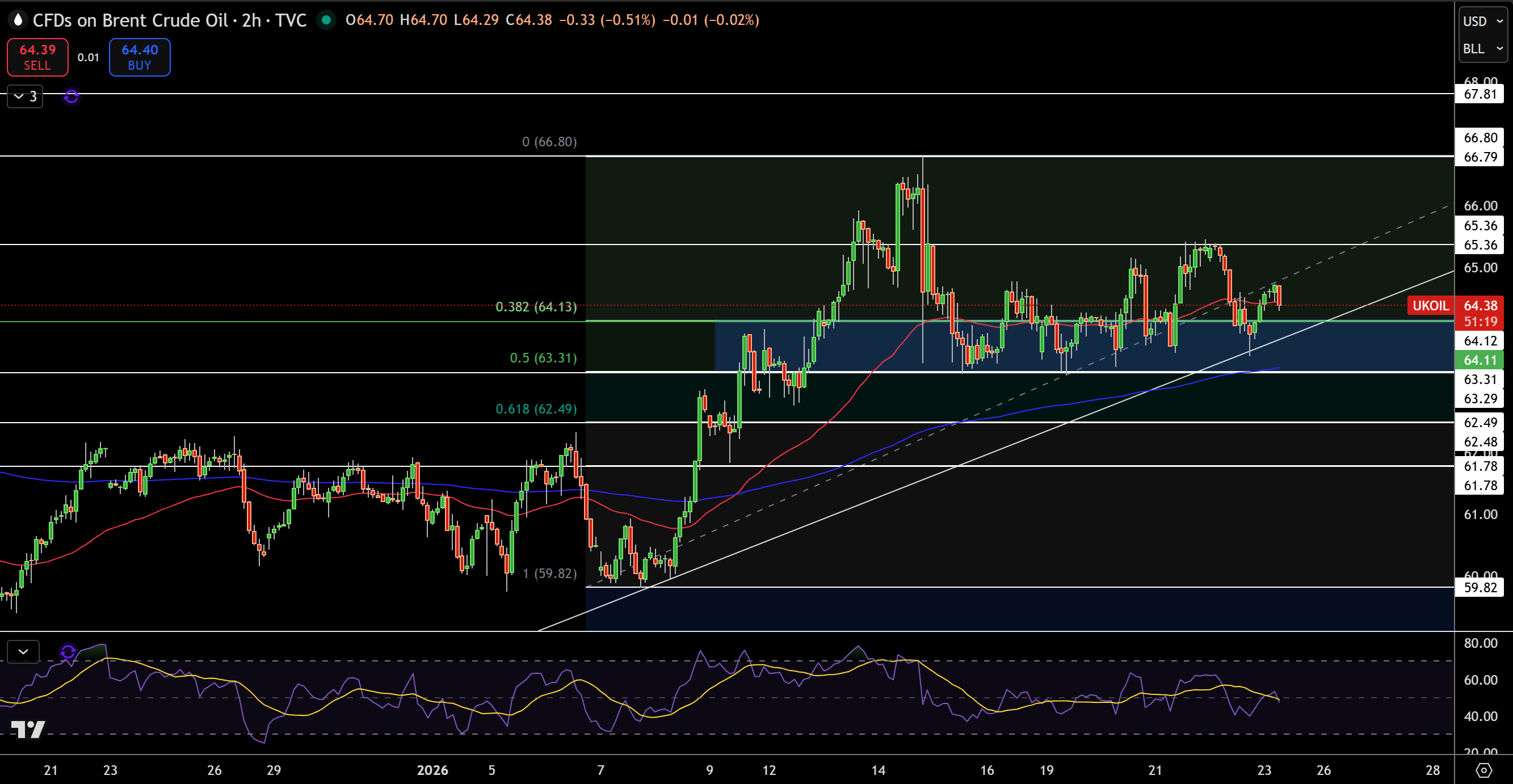1513x784 pixels.
Task: Click the 2026 marker on the time axis
Action: click(x=432, y=770)
